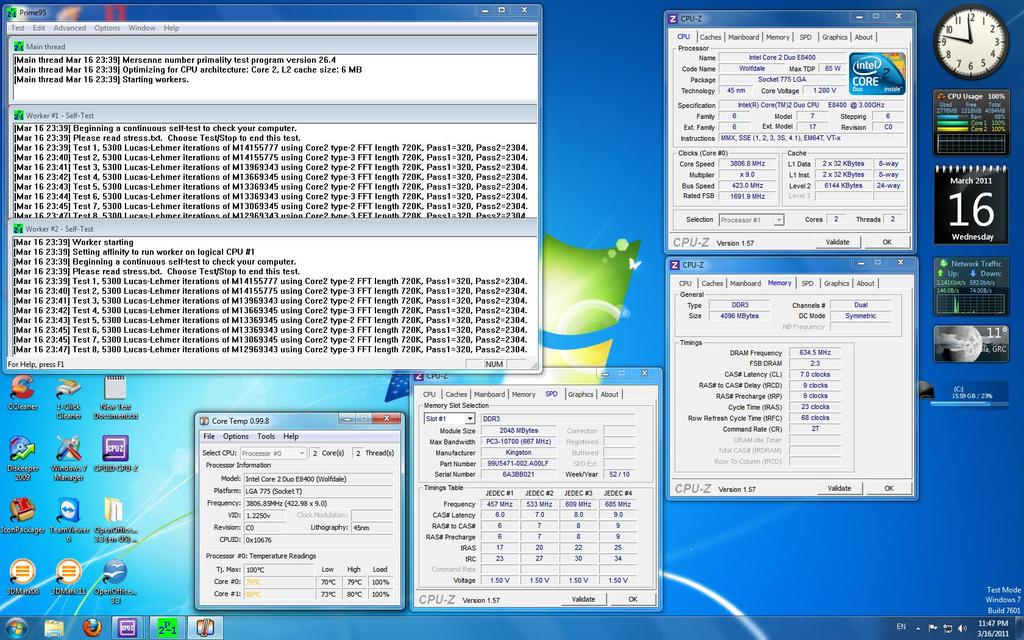
Task: Click OK in the CPU-Z processor window
Action: [x=887, y=242]
